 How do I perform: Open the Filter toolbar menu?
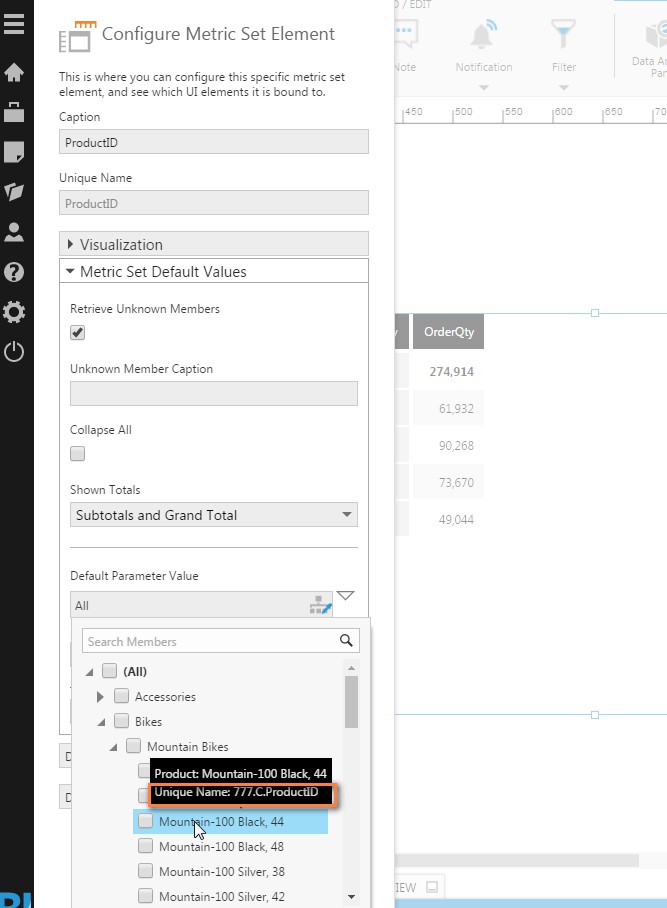564,50
